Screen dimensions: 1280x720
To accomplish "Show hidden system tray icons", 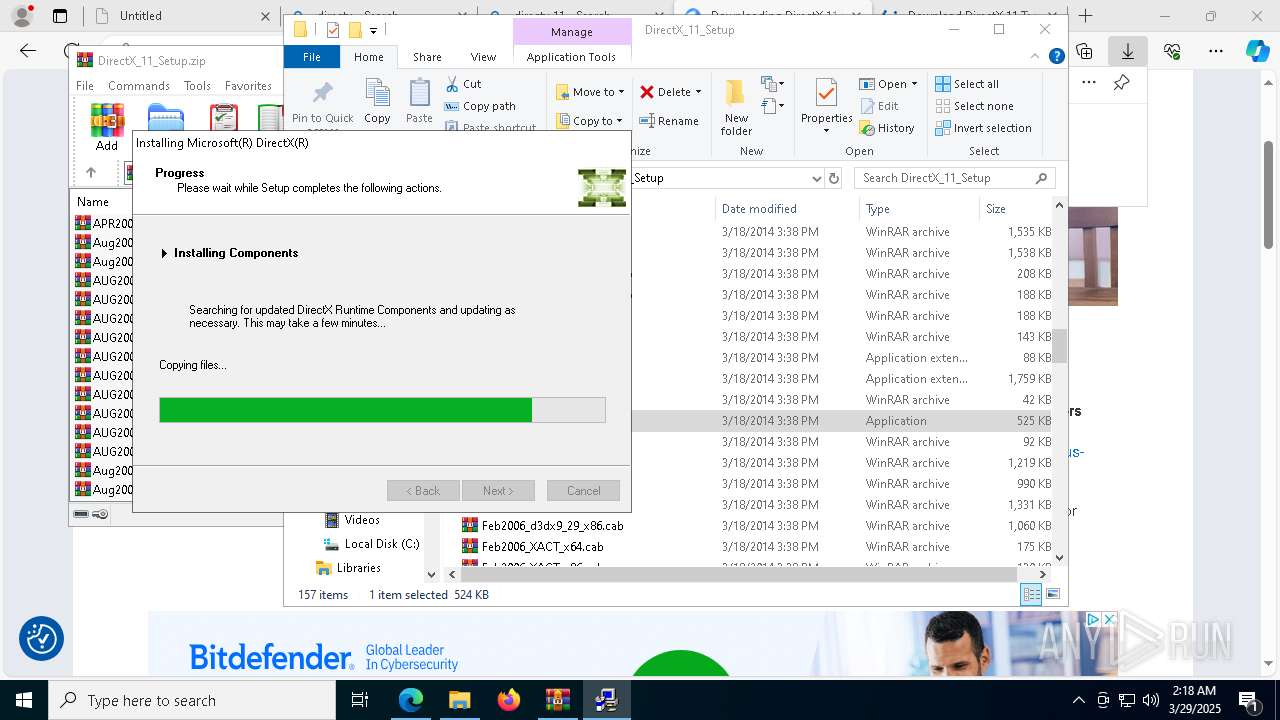I will [1078, 700].
